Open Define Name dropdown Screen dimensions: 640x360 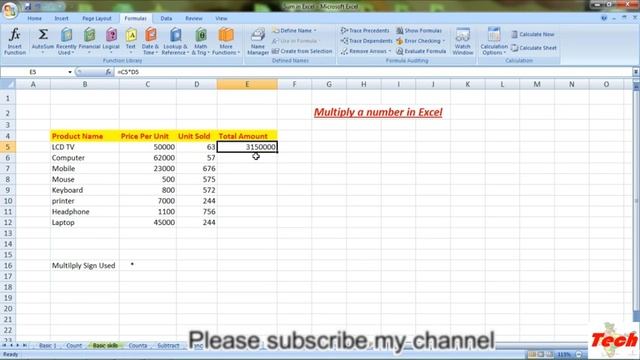295,31
